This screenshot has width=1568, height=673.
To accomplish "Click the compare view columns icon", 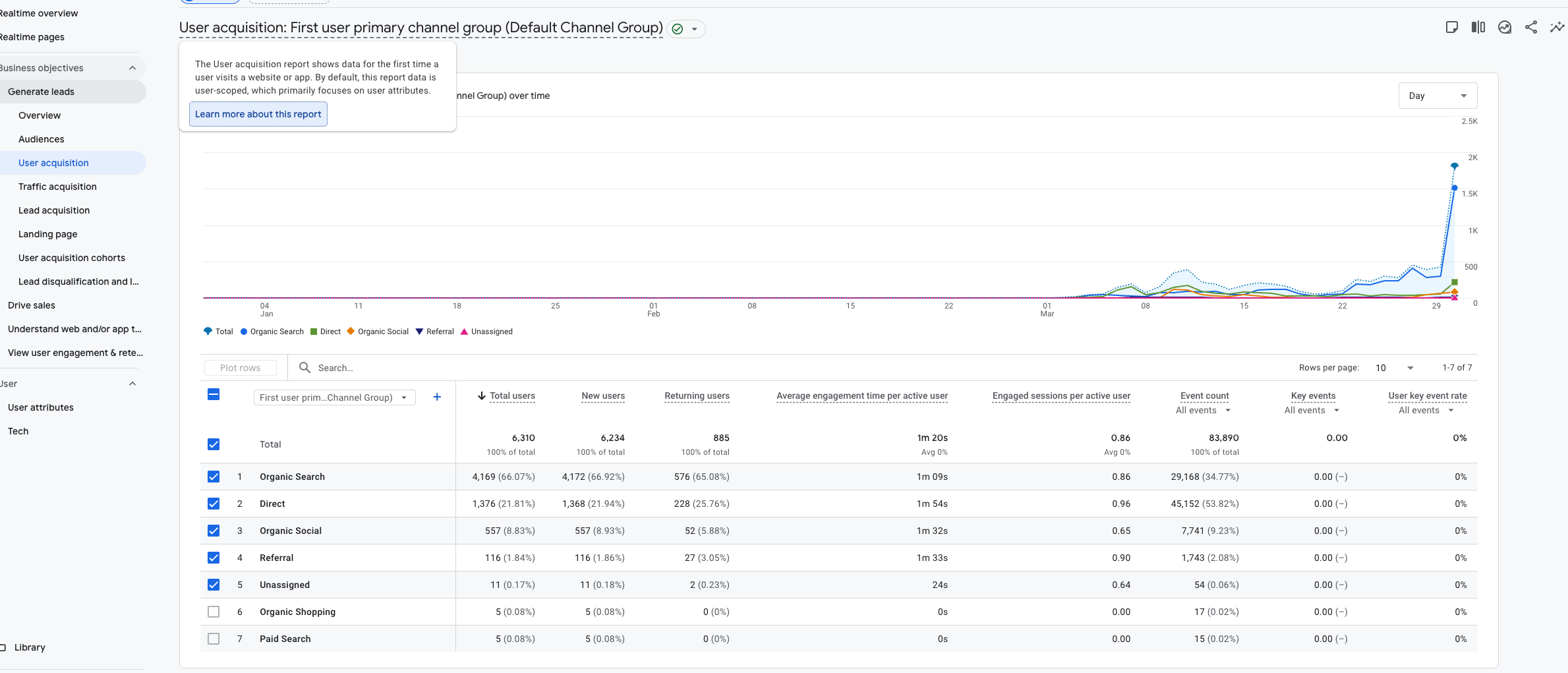I will coord(1478,27).
